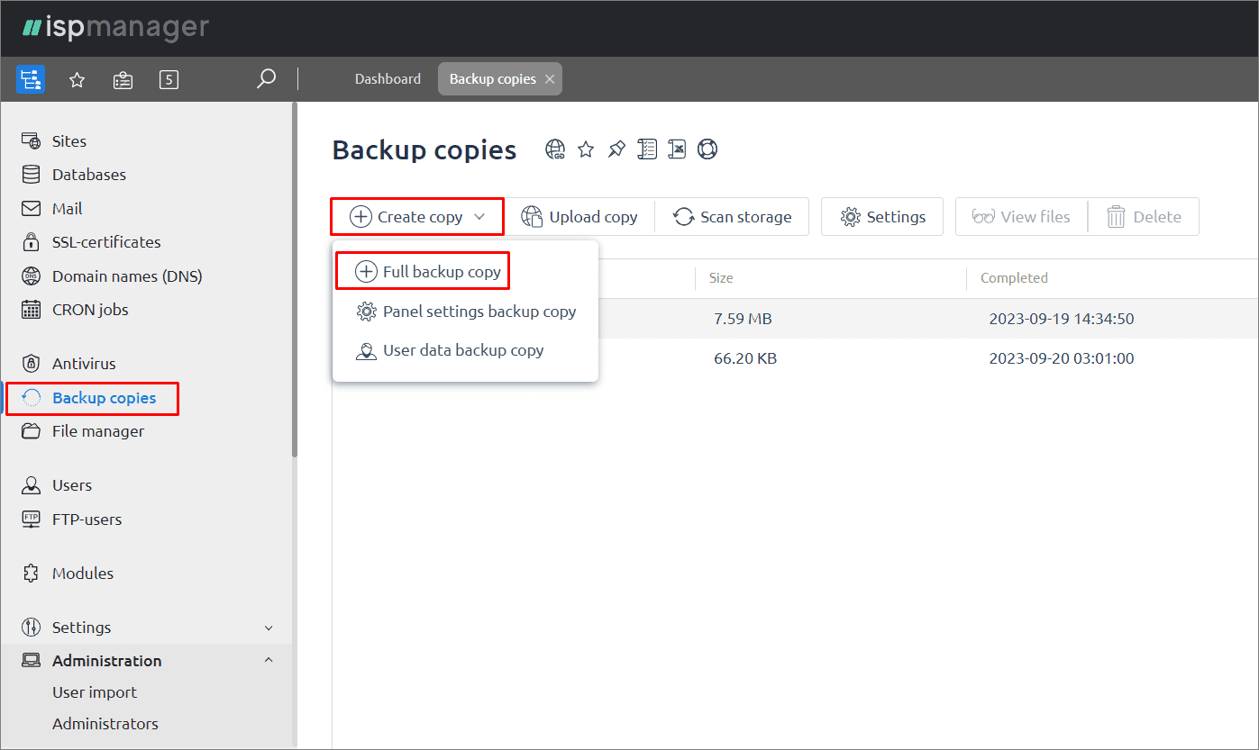Pin the Backup copies page

(616, 148)
